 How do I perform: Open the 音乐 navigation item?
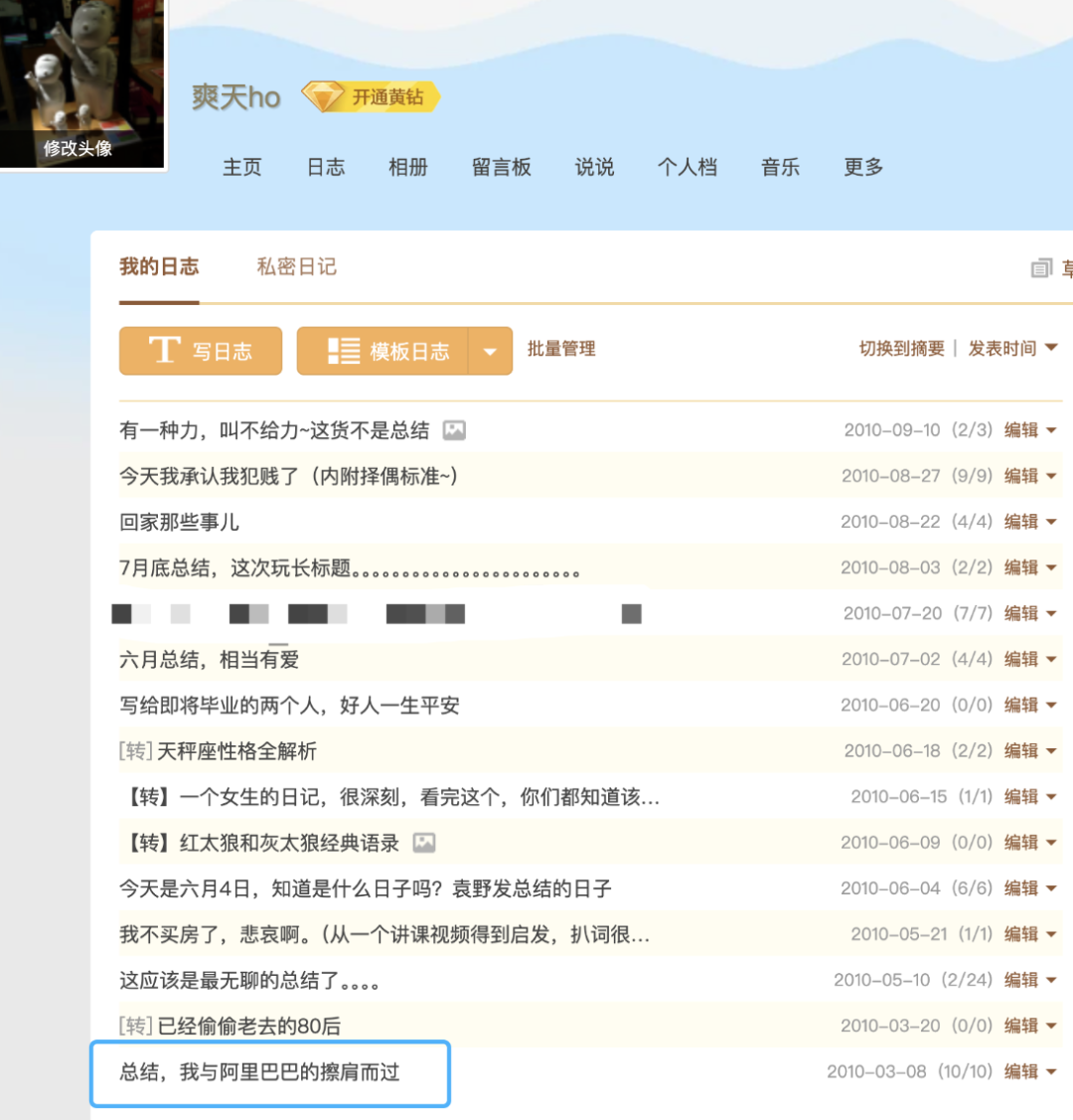[780, 167]
